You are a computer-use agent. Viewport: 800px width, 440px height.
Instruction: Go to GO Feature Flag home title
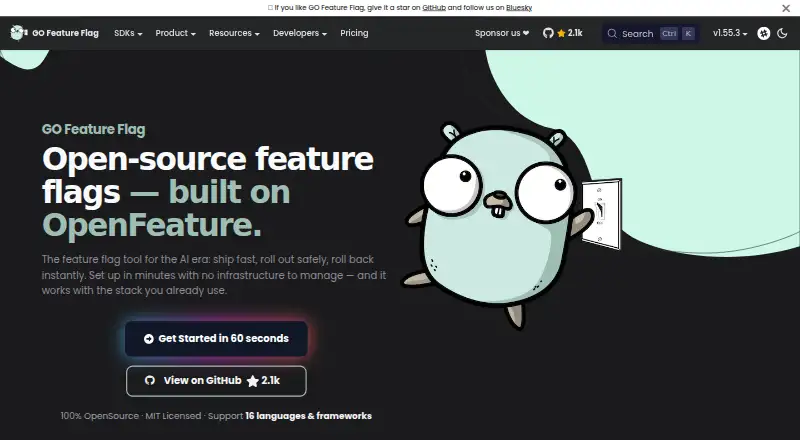tap(65, 33)
